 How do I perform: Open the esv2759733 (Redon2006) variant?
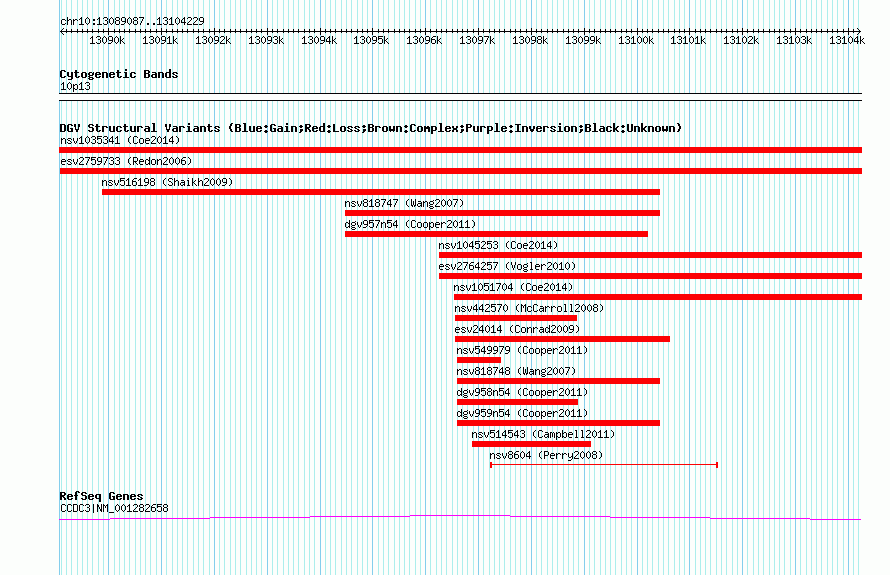coord(126,161)
